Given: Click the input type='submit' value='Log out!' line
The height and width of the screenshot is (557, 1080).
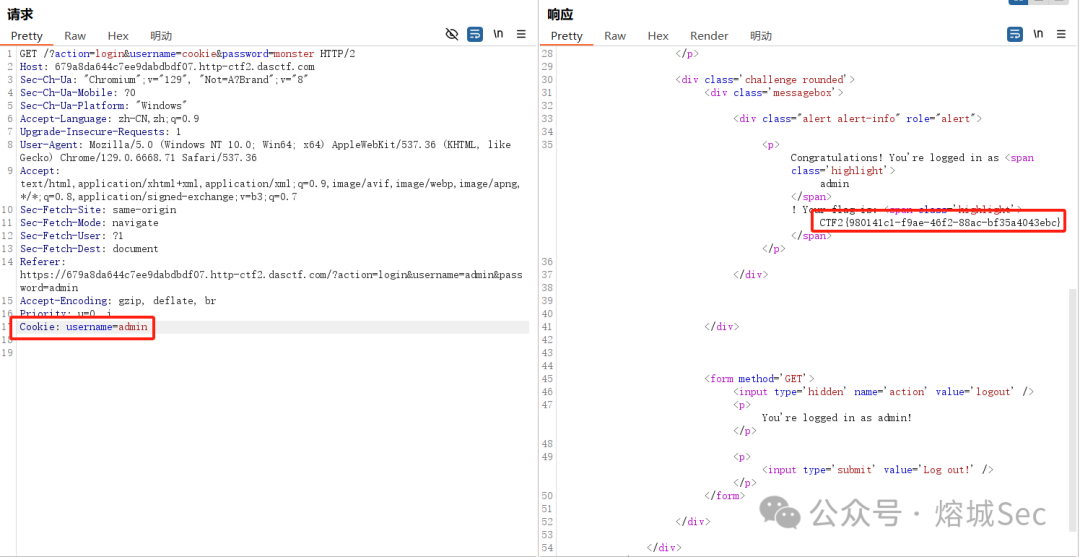Looking at the screenshot, I should (878, 471).
